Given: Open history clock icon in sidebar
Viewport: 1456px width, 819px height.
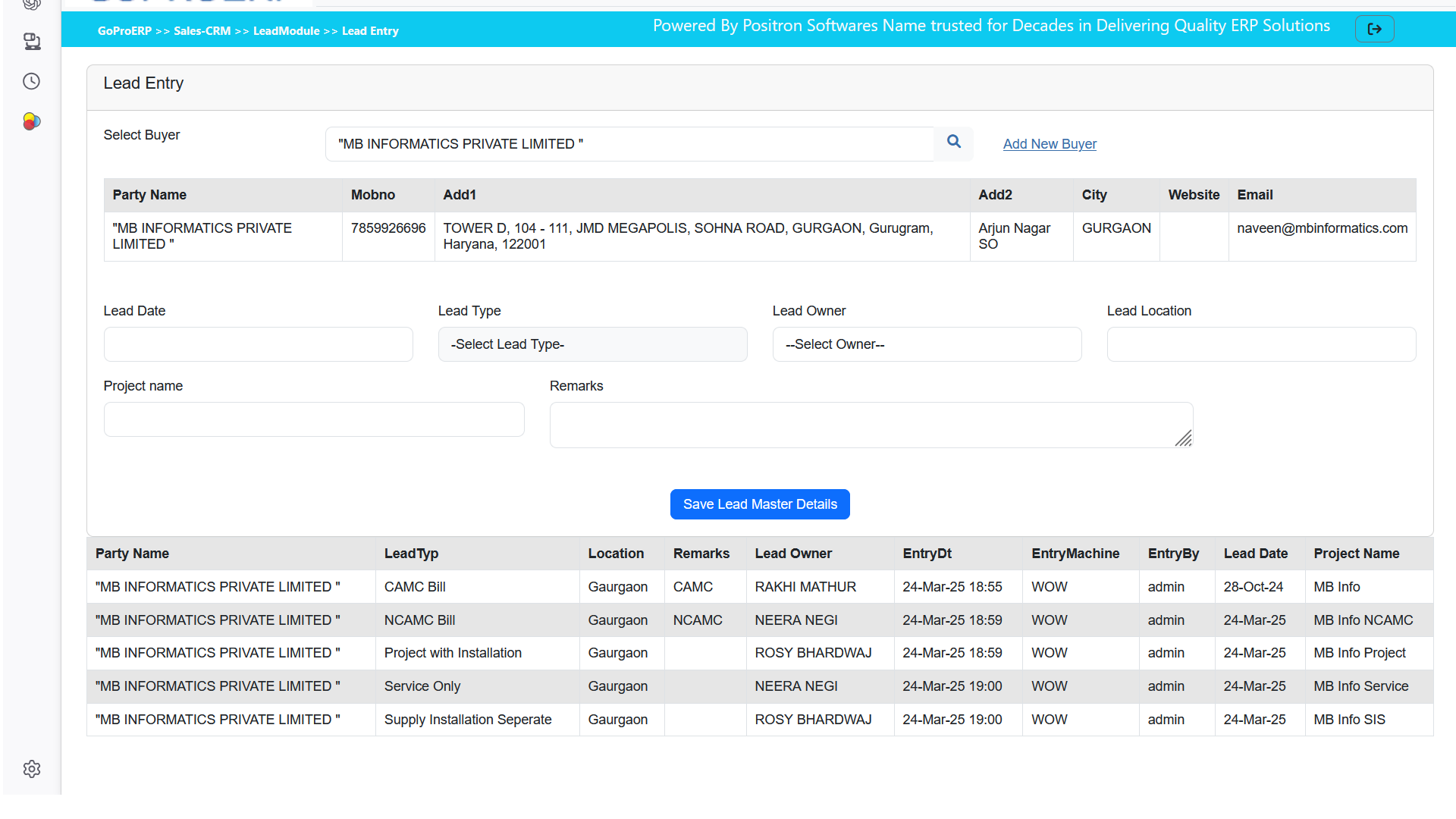Looking at the screenshot, I should pos(31,81).
